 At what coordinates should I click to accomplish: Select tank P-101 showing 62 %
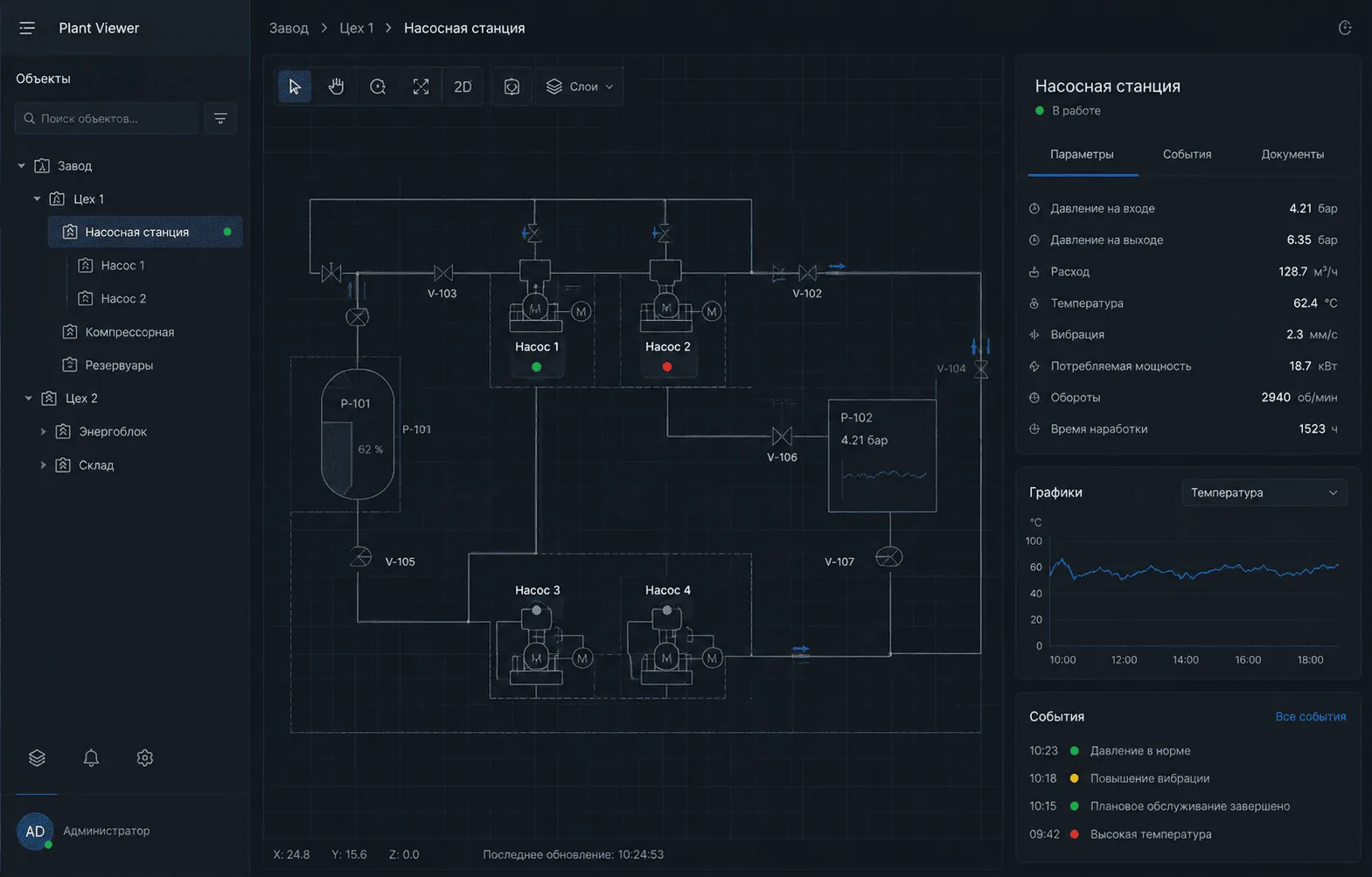358,434
